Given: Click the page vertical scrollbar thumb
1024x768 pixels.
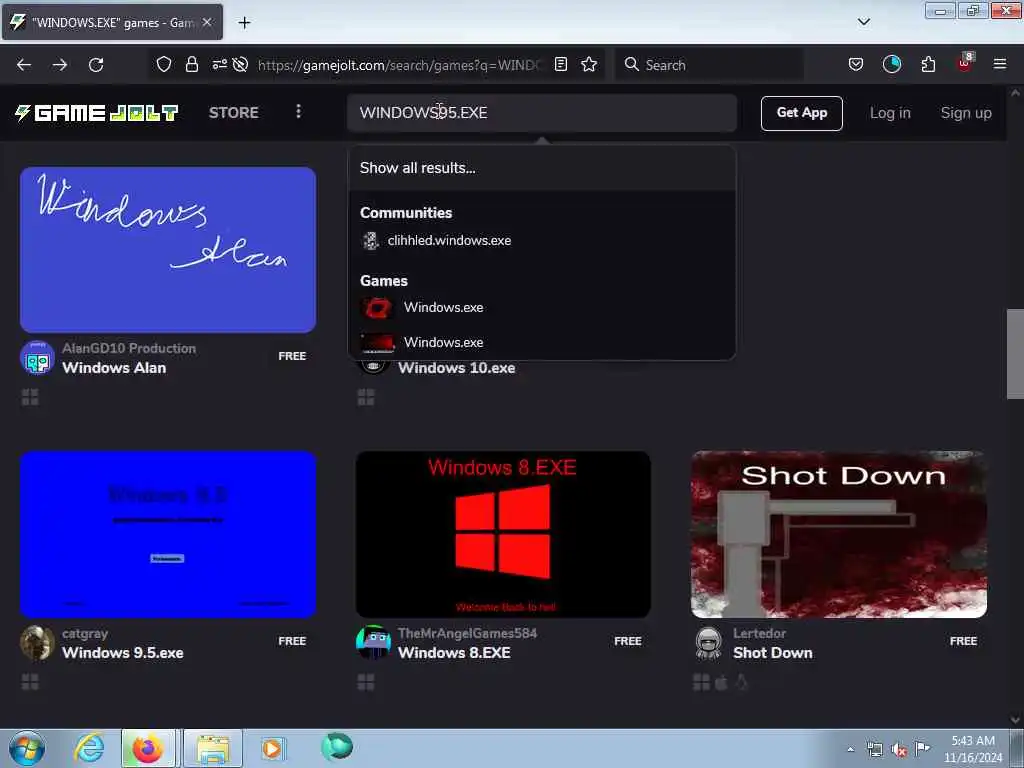Looking at the screenshot, I should click(x=1015, y=354).
